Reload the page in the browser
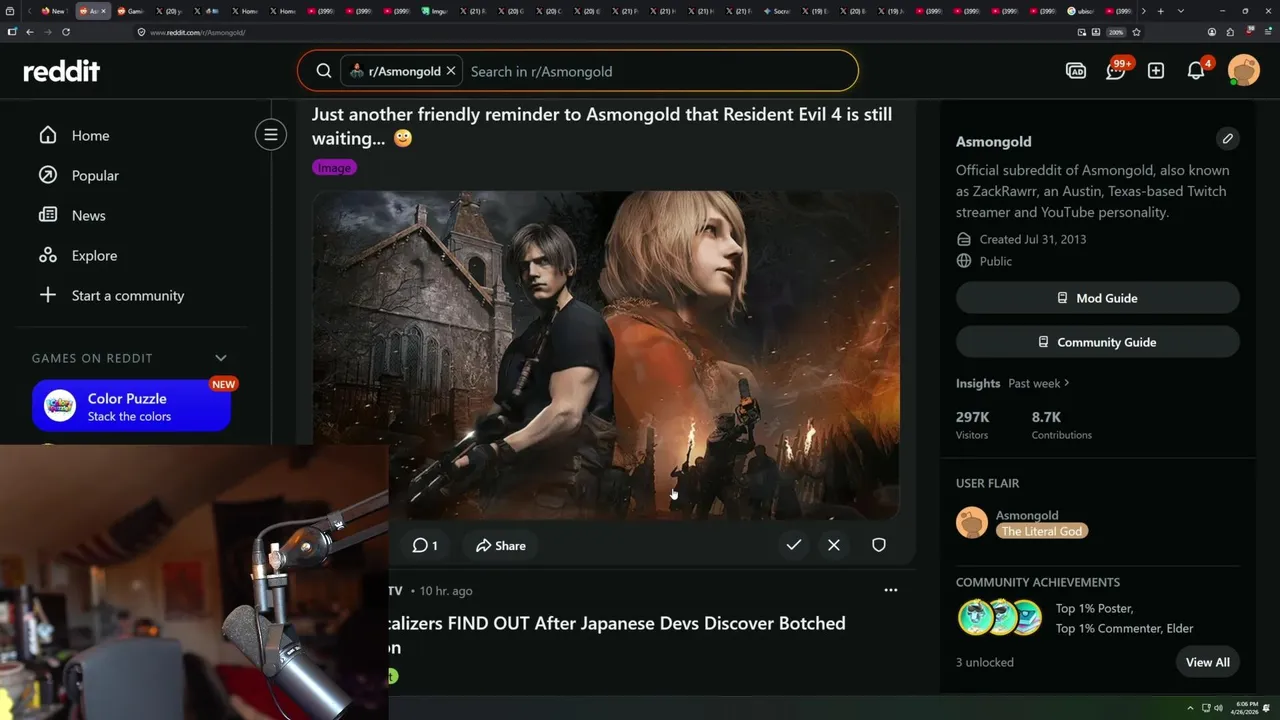This screenshot has width=1280, height=720. pos(66,32)
